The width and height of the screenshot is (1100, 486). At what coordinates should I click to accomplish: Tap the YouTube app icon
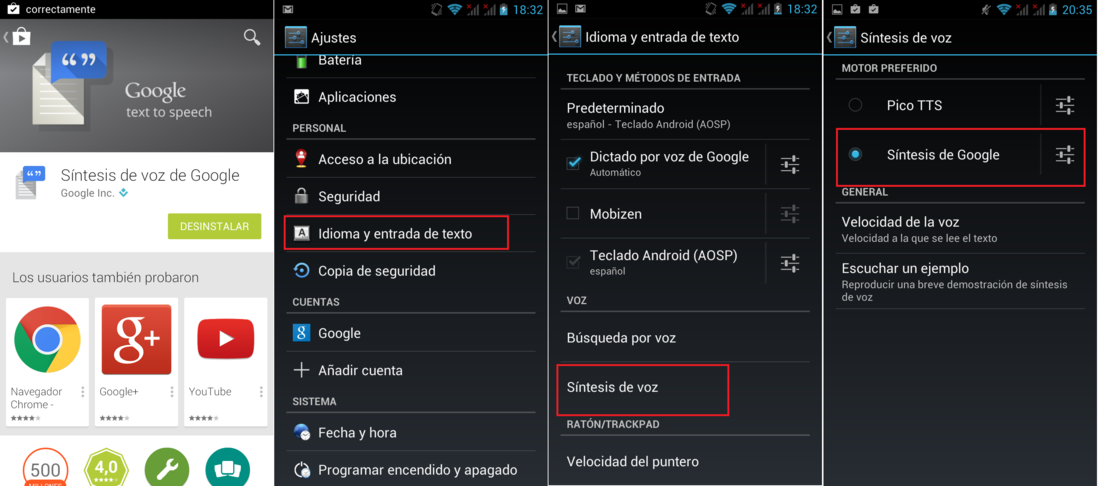[x=225, y=339]
